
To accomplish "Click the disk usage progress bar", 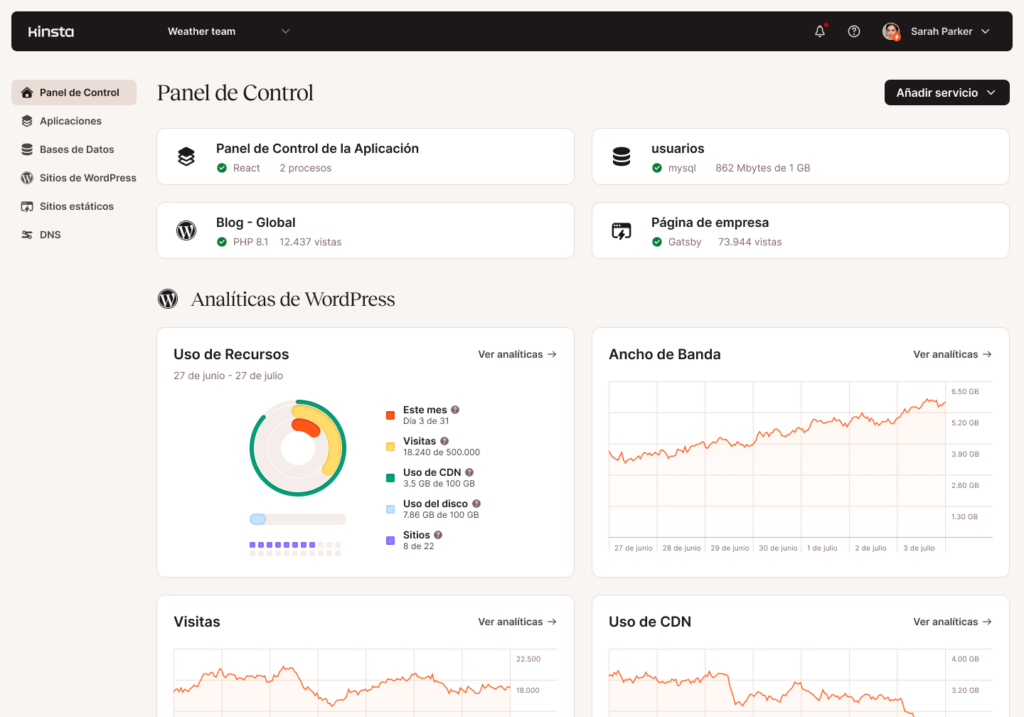I will pyautogui.click(x=297, y=519).
